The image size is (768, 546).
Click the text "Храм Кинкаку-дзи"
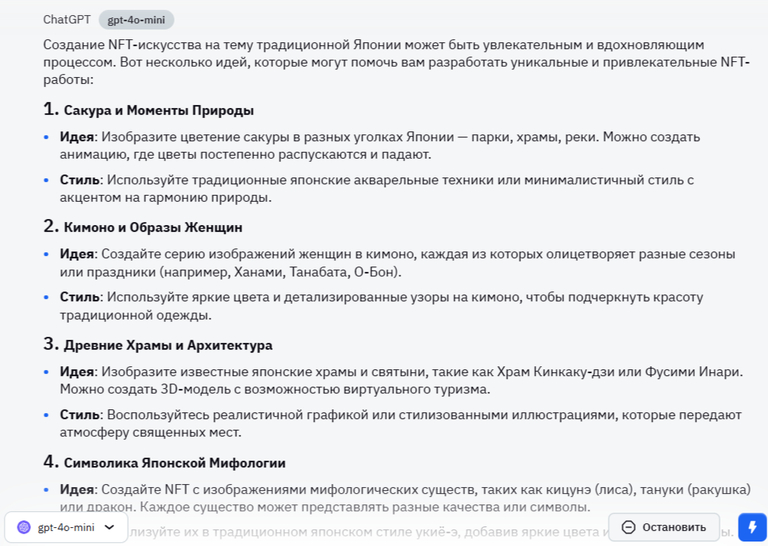point(554,372)
